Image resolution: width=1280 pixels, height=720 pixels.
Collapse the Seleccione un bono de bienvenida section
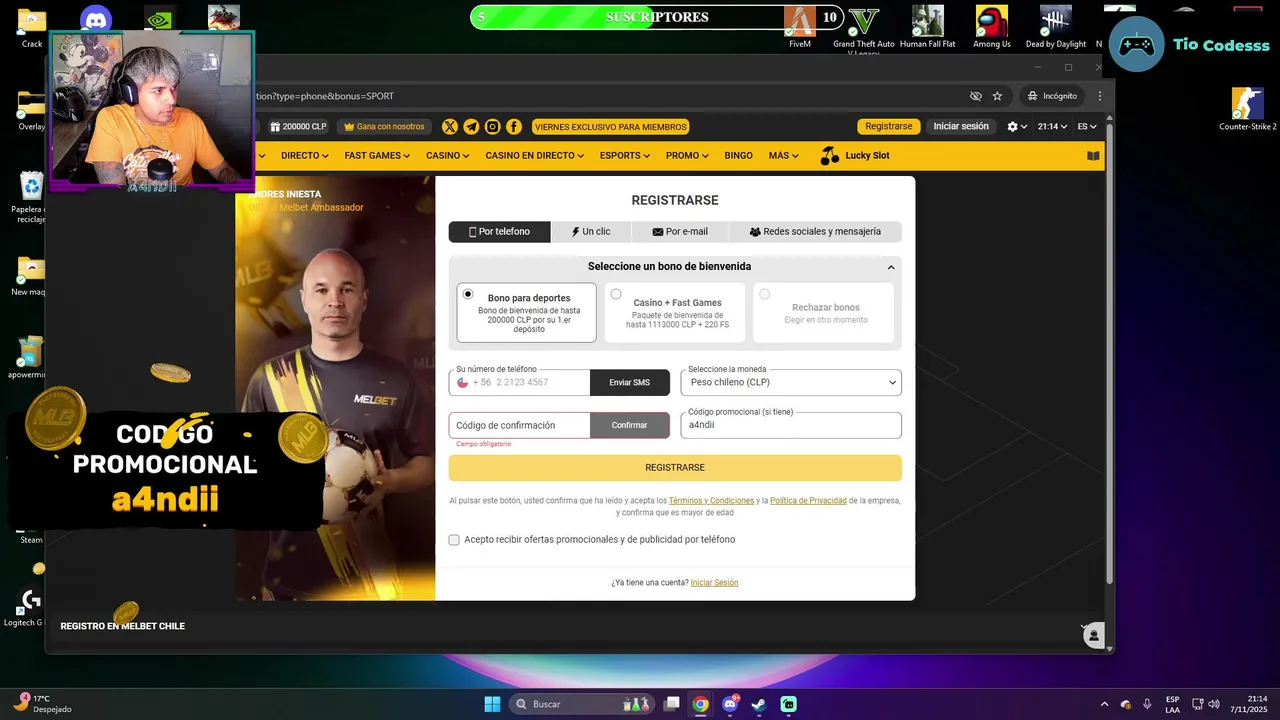tap(891, 267)
